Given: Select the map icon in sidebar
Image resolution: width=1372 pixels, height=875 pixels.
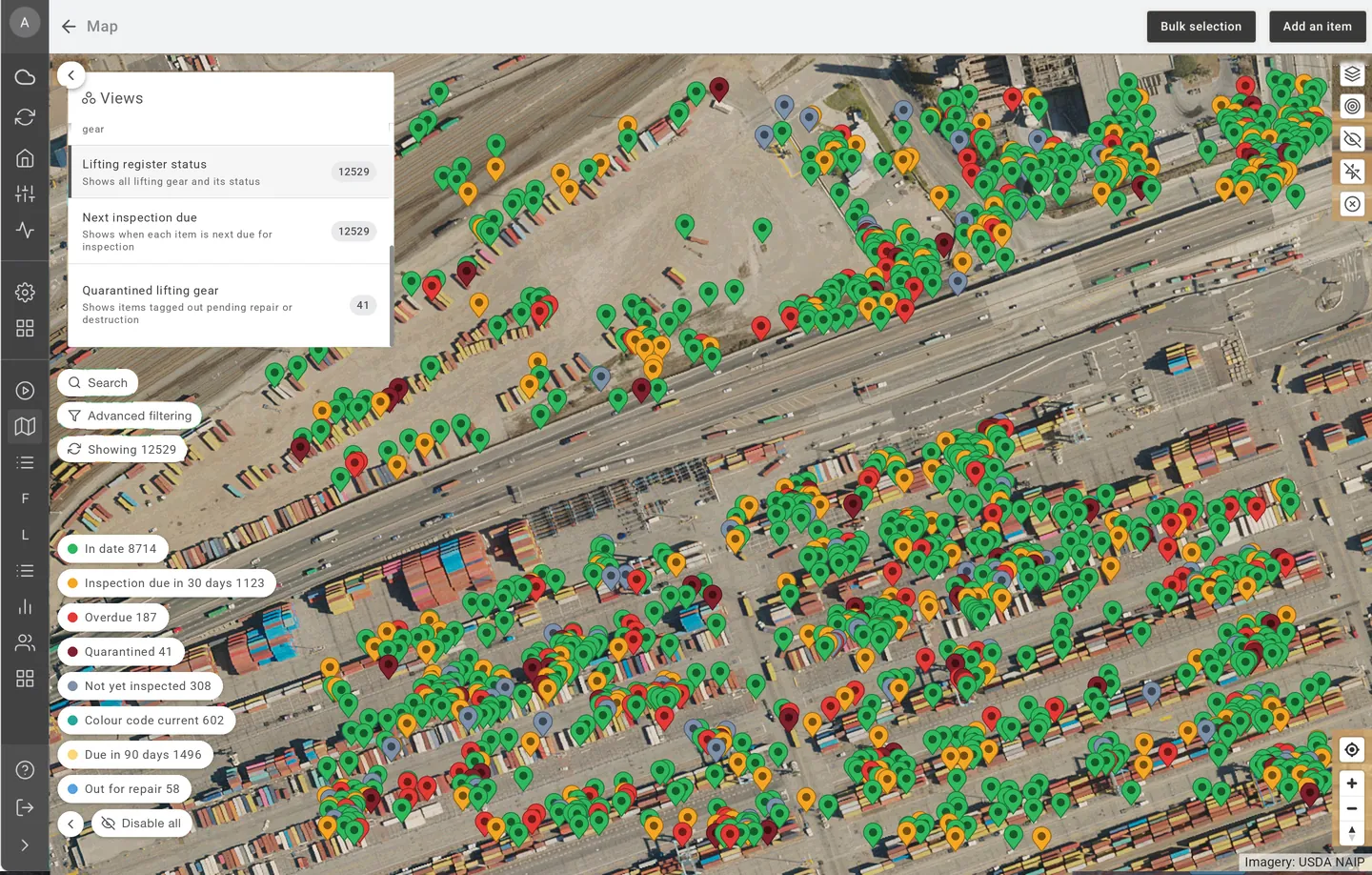Looking at the screenshot, I should pyautogui.click(x=25, y=426).
